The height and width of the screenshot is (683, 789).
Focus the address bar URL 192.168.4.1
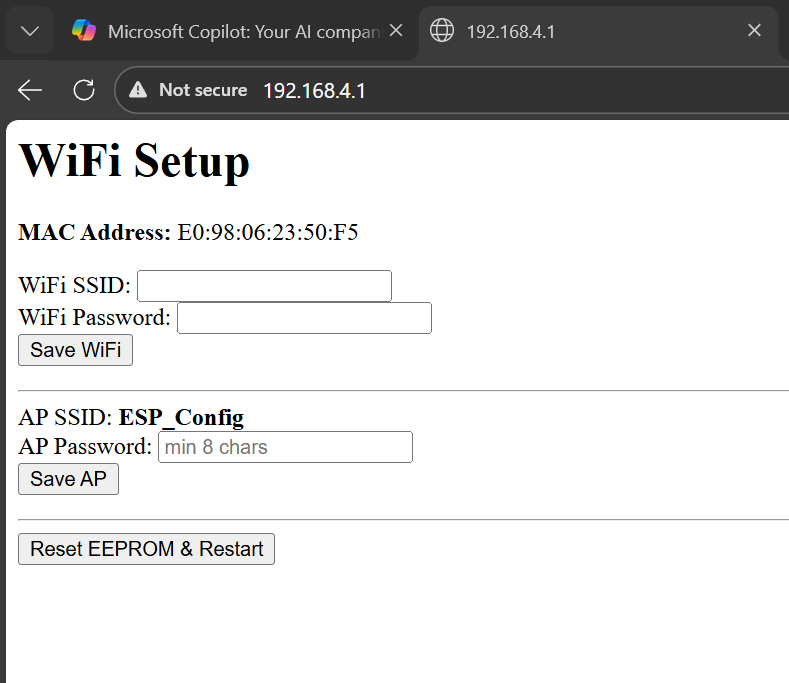pyautogui.click(x=314, y=91)
